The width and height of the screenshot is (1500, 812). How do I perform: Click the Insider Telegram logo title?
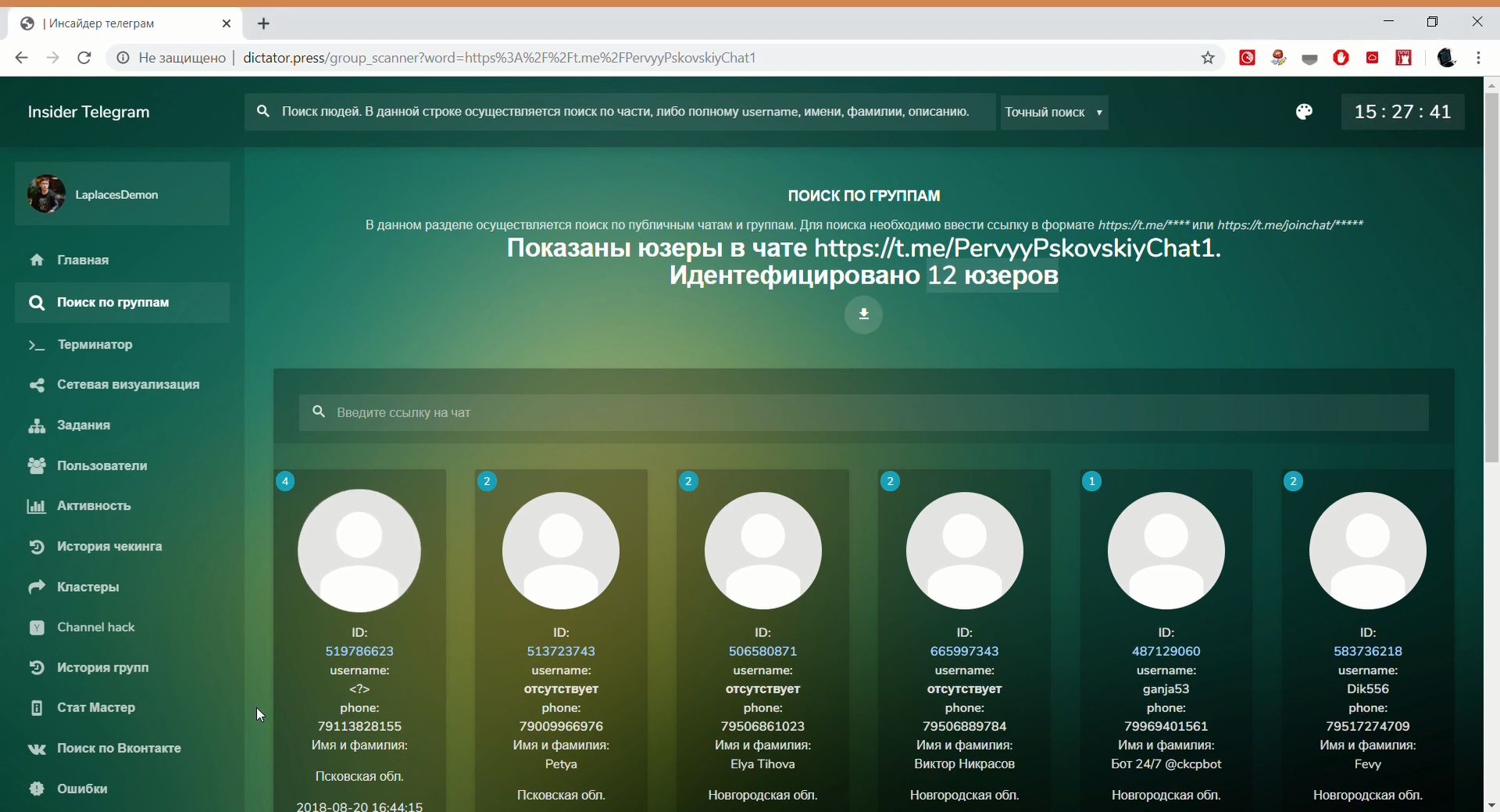pos(88,112)
